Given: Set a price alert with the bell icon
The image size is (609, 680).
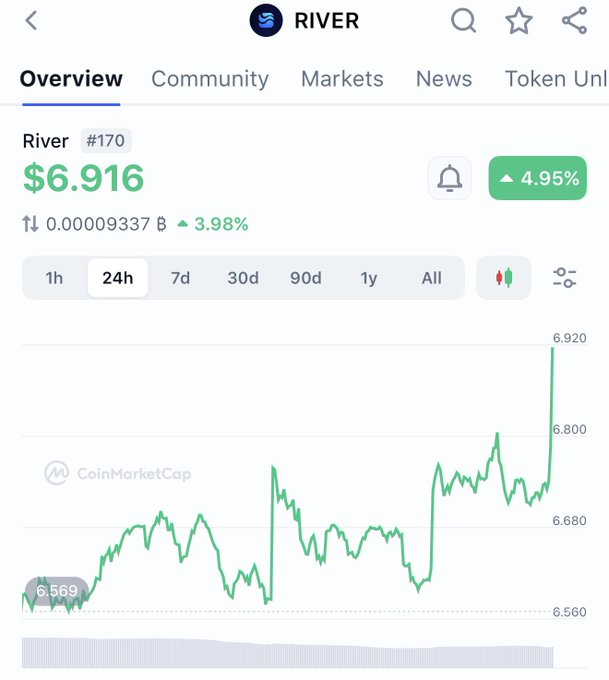Looking at the screenshot, I should [449, 178].
